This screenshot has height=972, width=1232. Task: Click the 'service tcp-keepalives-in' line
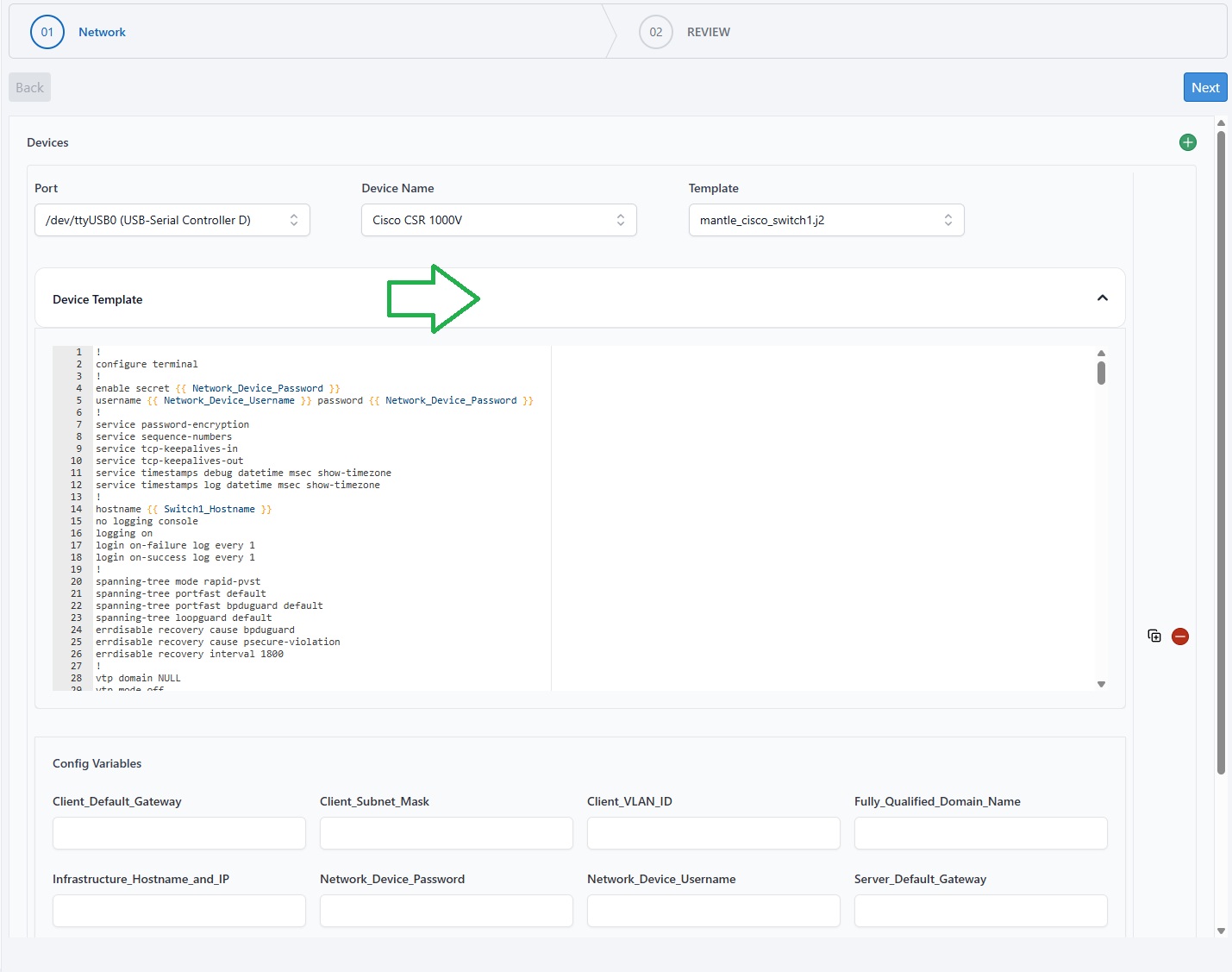click(166, 448)
